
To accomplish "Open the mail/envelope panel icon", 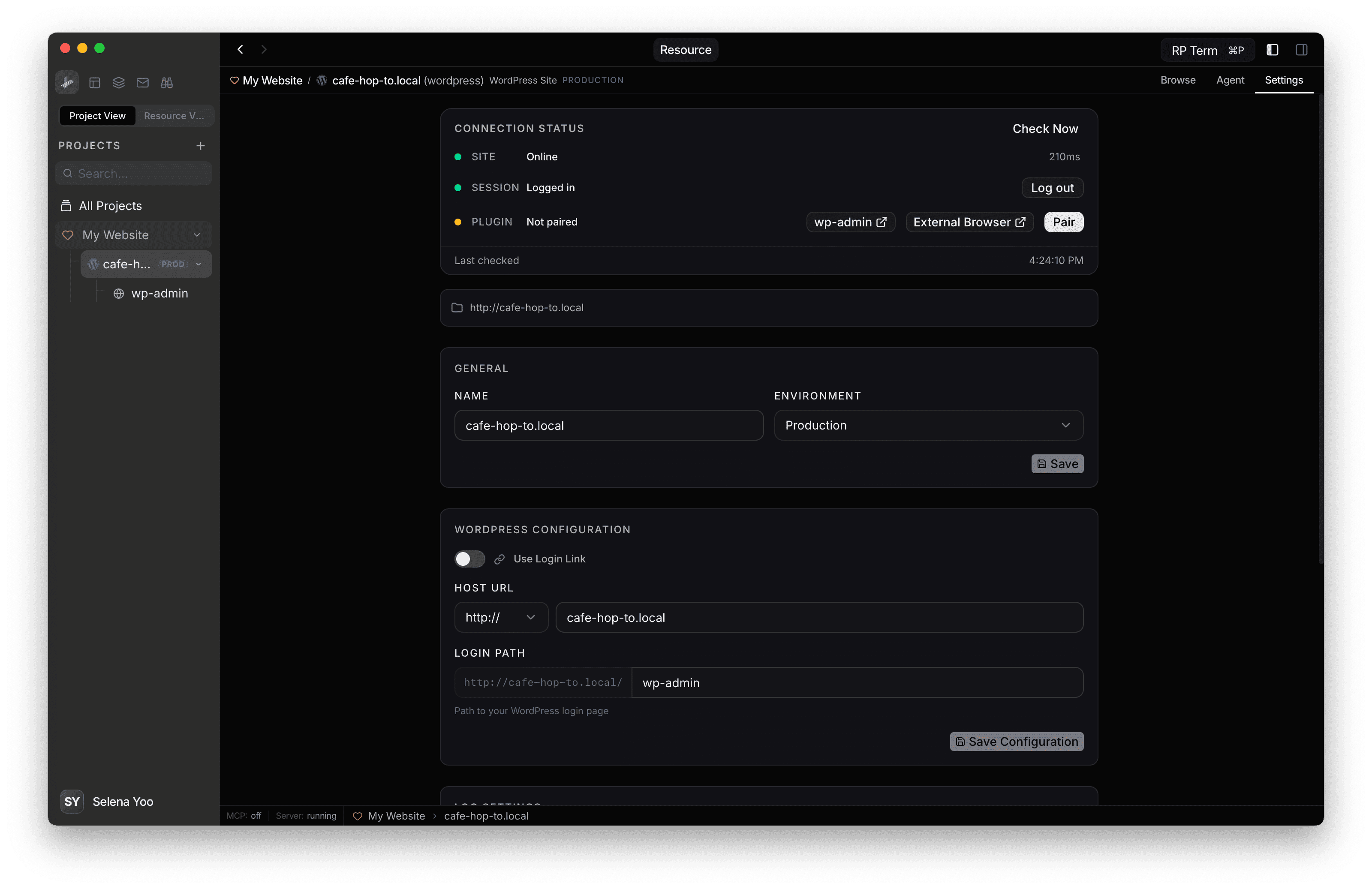I will tap(142, 82).
